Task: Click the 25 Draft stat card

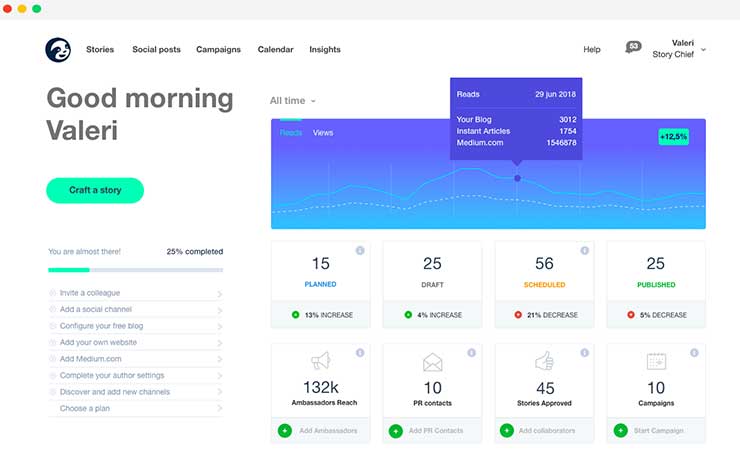Action: [x=432, y=284]
